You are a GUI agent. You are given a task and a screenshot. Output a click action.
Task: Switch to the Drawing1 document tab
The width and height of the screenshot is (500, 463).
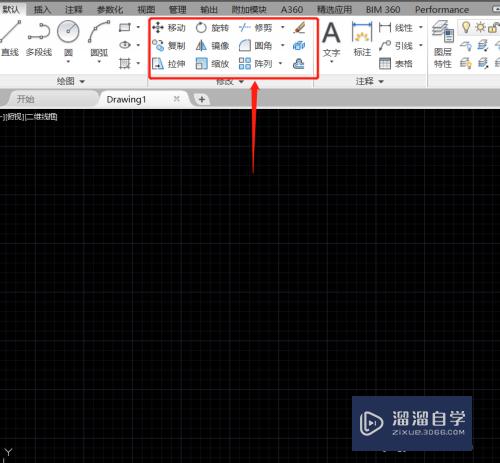point(126,99)
